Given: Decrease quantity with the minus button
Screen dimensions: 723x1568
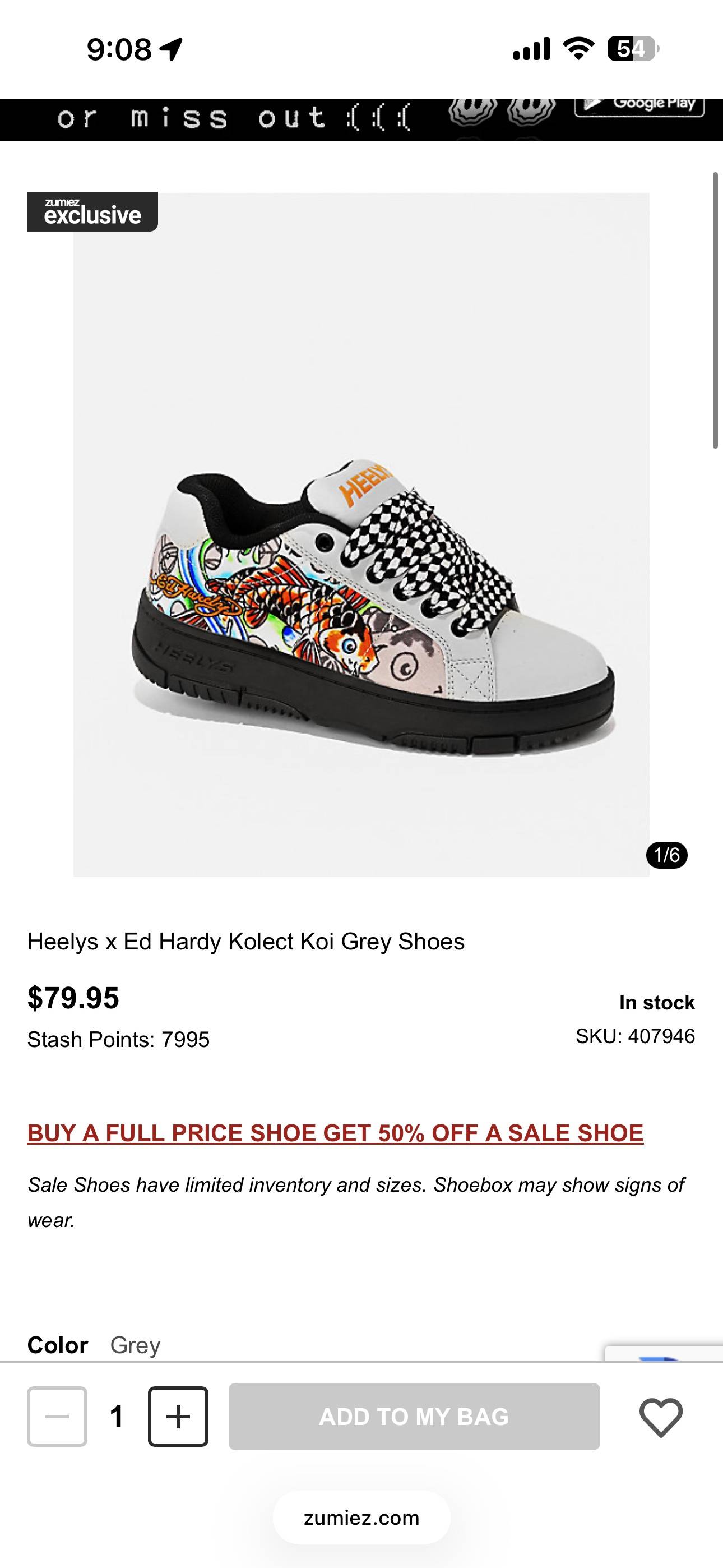Looking at the screenshot, I should (x=57, y=1417).
